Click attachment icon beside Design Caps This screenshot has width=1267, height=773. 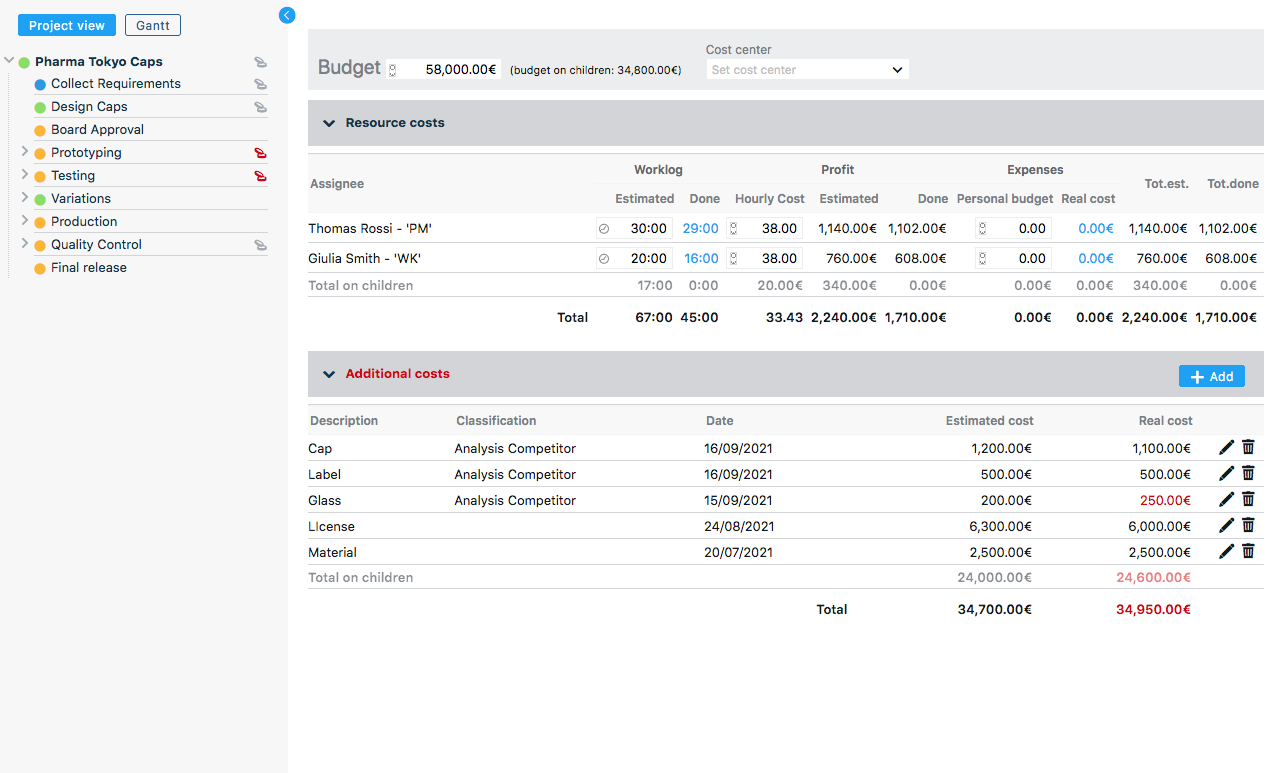260,107
